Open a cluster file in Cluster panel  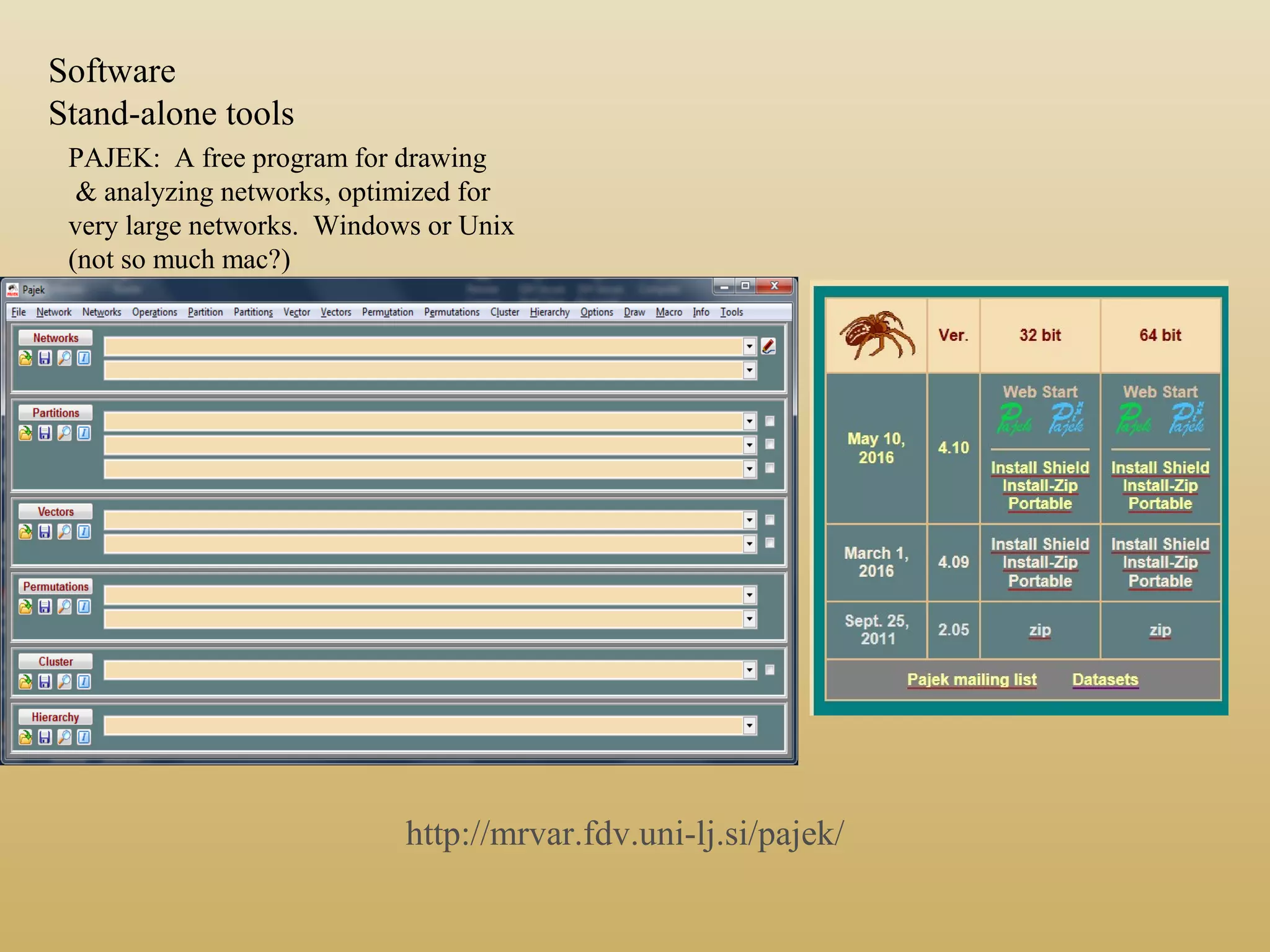coord(25,681)
